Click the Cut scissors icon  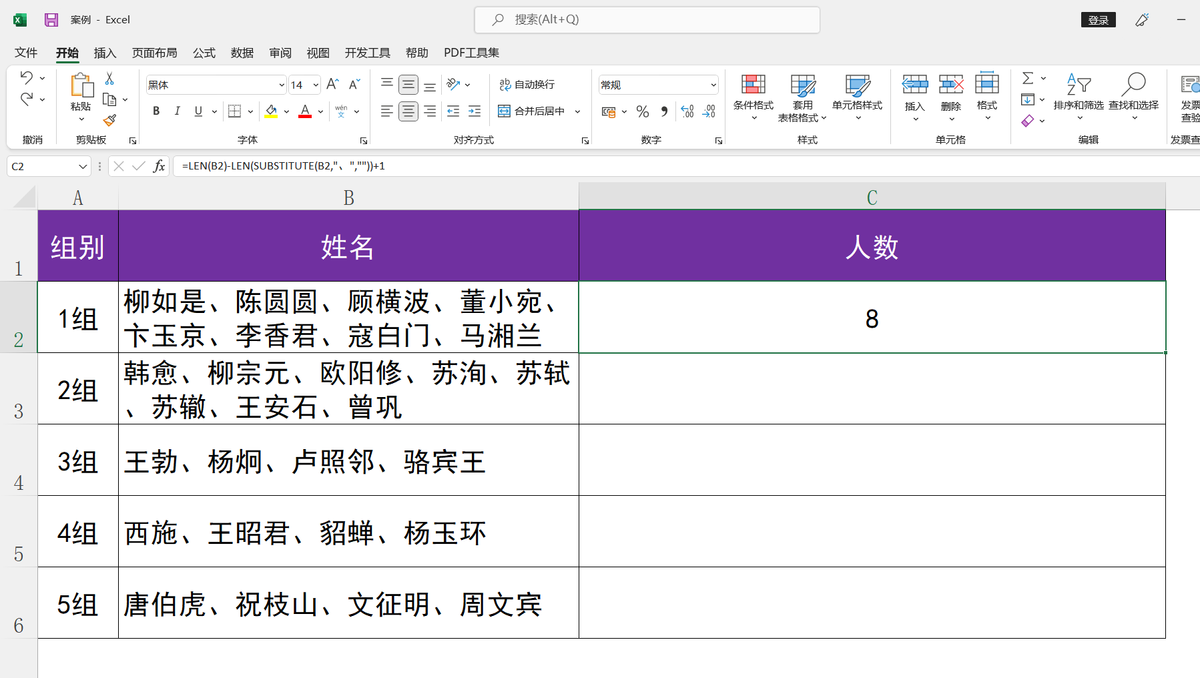click(109, 78)
